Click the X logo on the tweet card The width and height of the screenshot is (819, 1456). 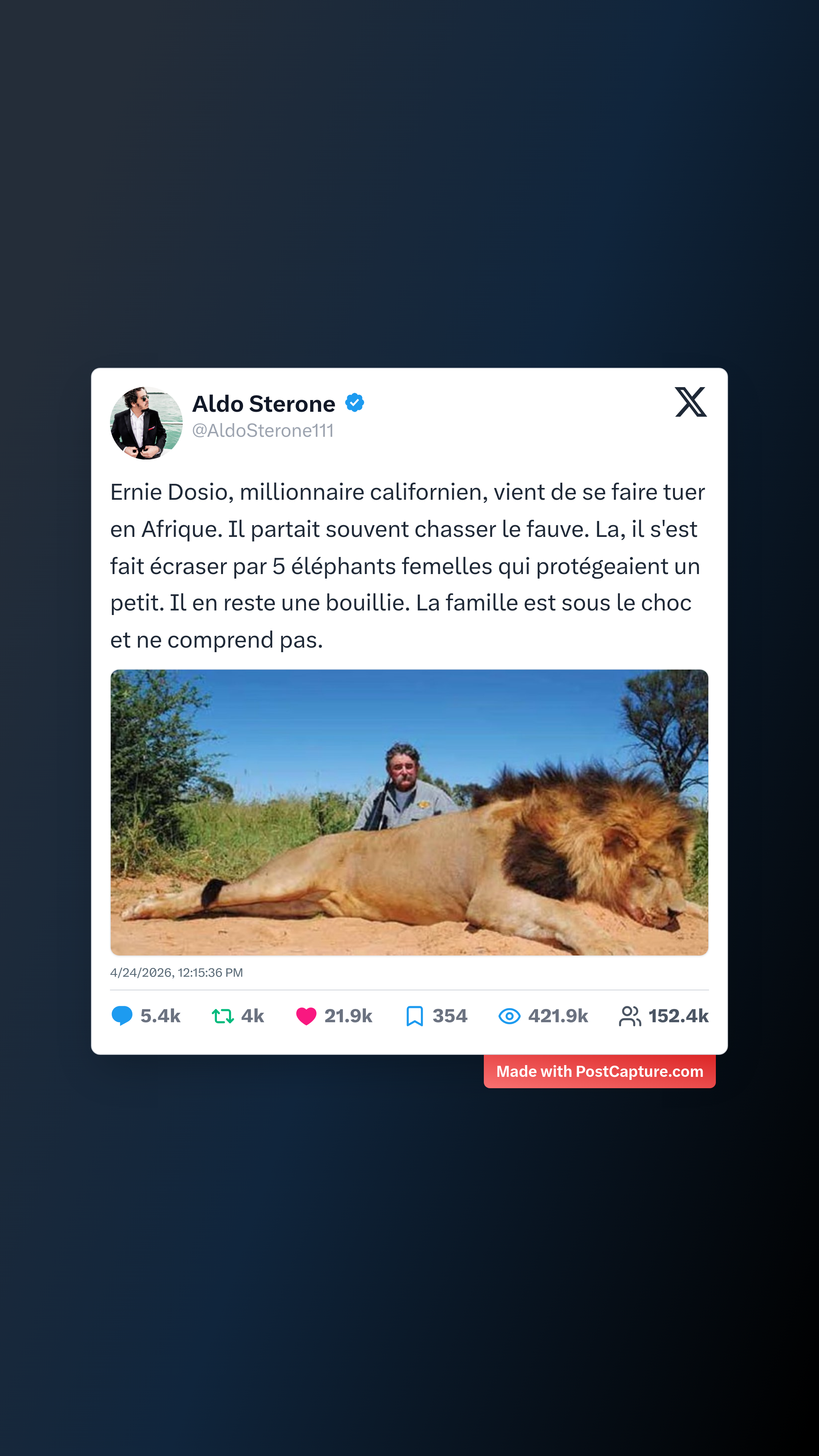coord(691,402)
